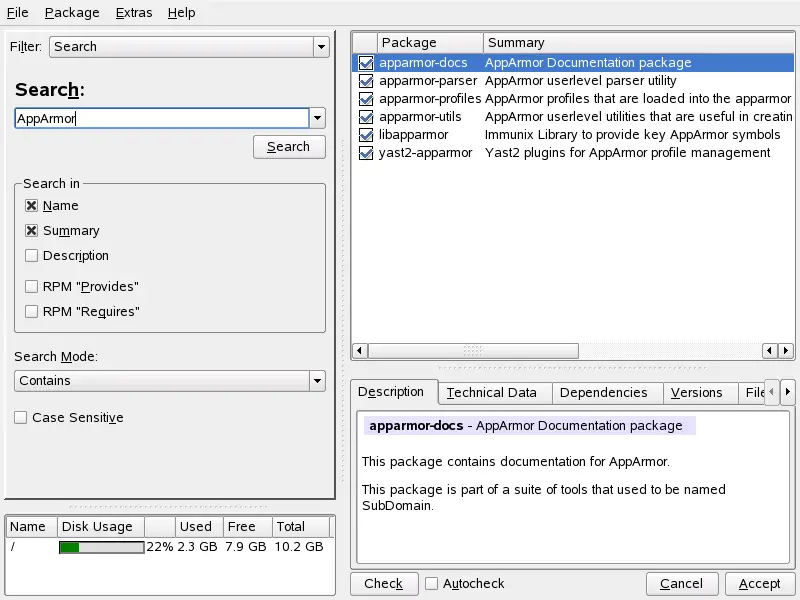Toggle the Autocheck checkbox
Screen dimensions: 800x600
coord(432,583)
